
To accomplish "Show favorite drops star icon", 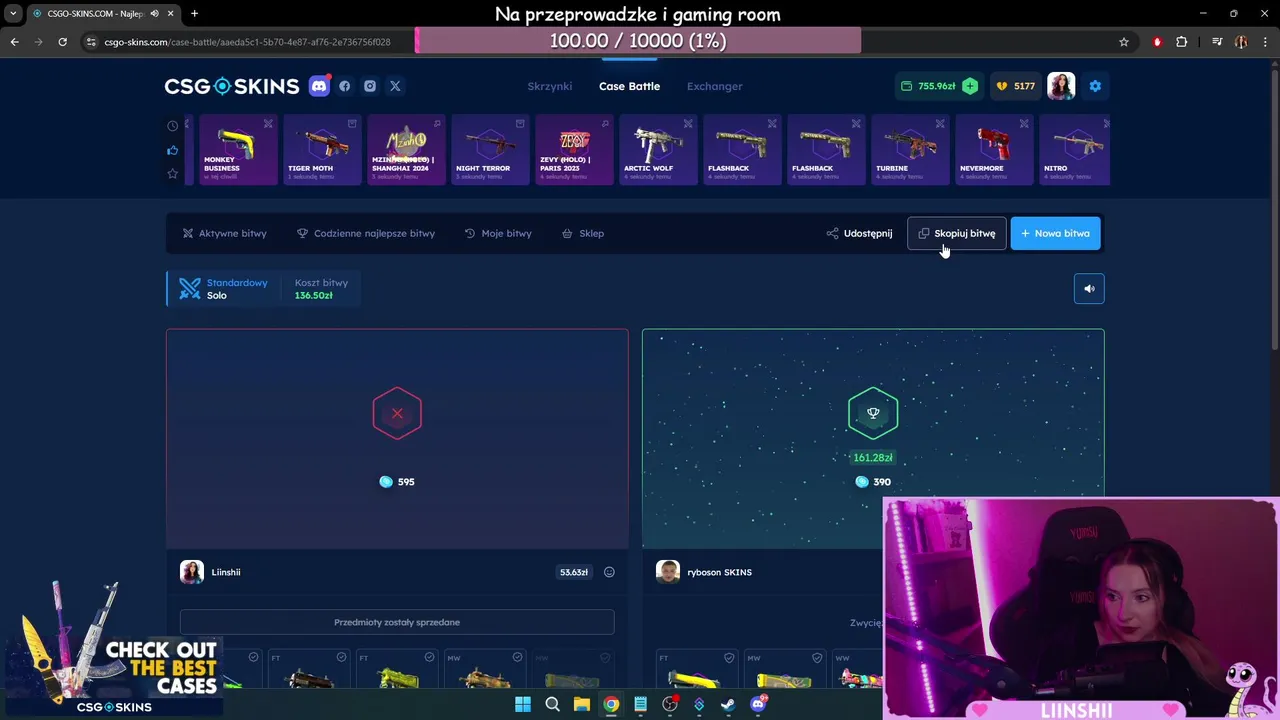I will click(173, 174).
